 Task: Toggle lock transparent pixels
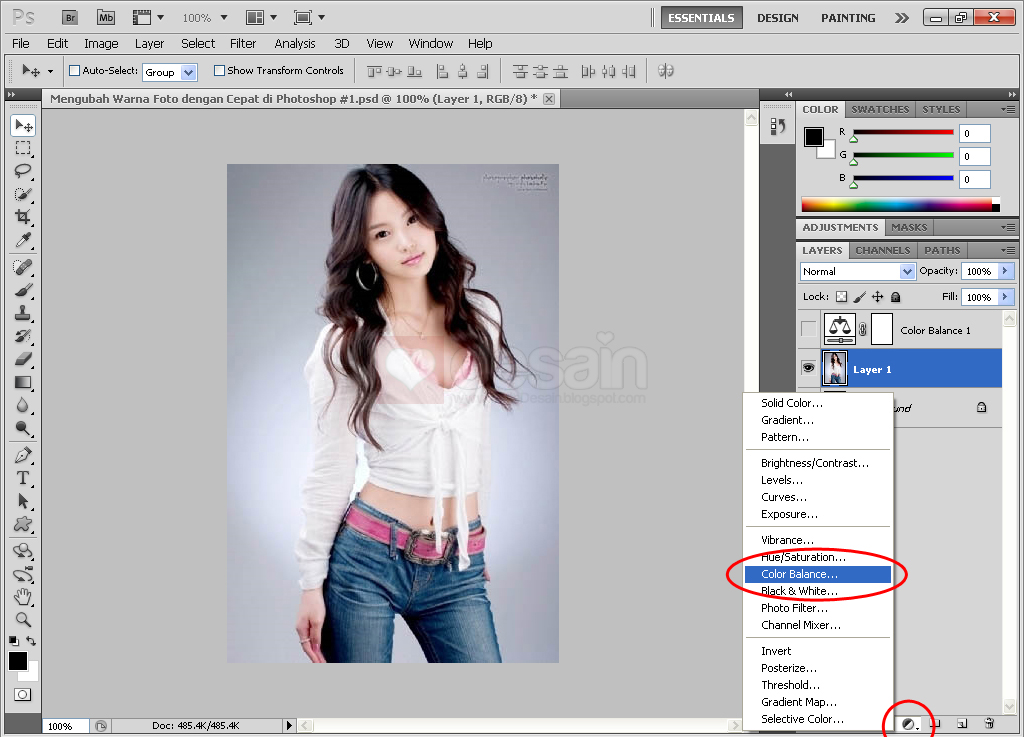pyautogui.click(x=842, y=297)
